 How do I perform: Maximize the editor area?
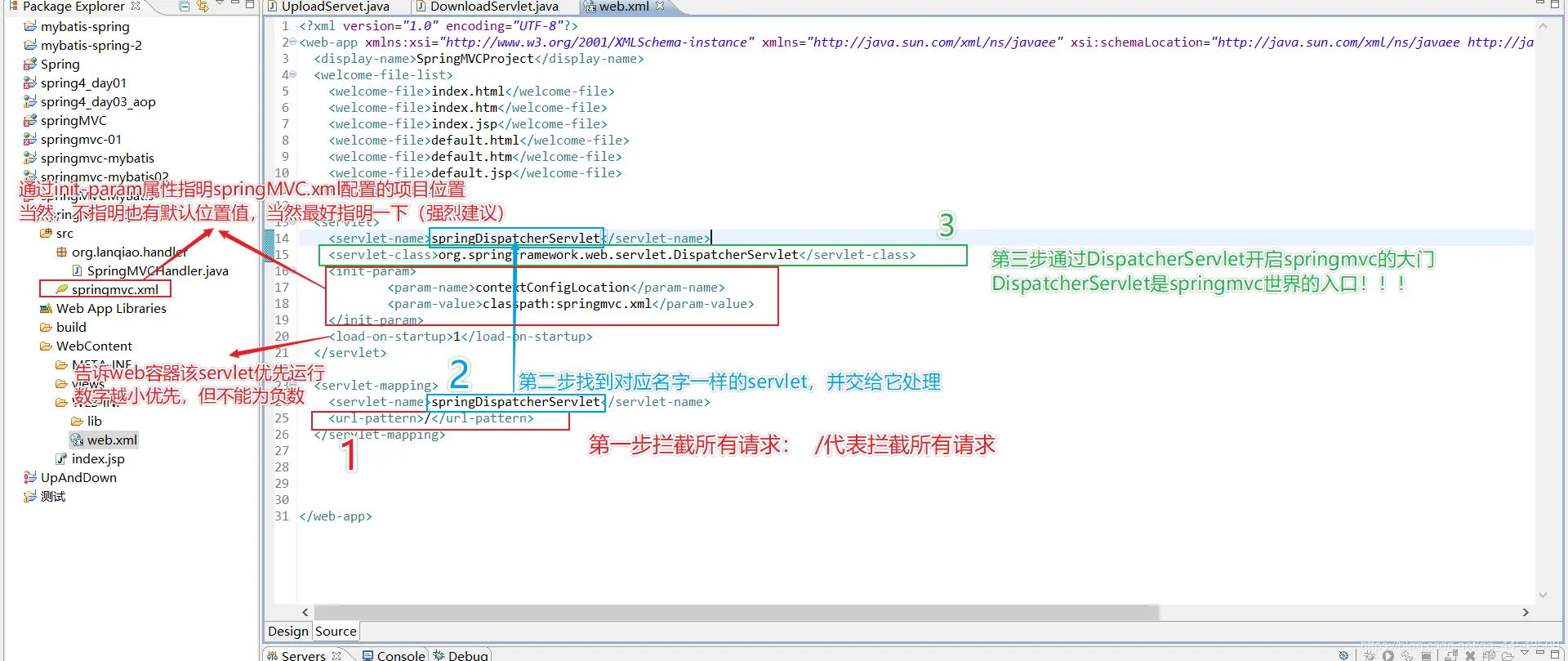click(x=1555, y=4)
